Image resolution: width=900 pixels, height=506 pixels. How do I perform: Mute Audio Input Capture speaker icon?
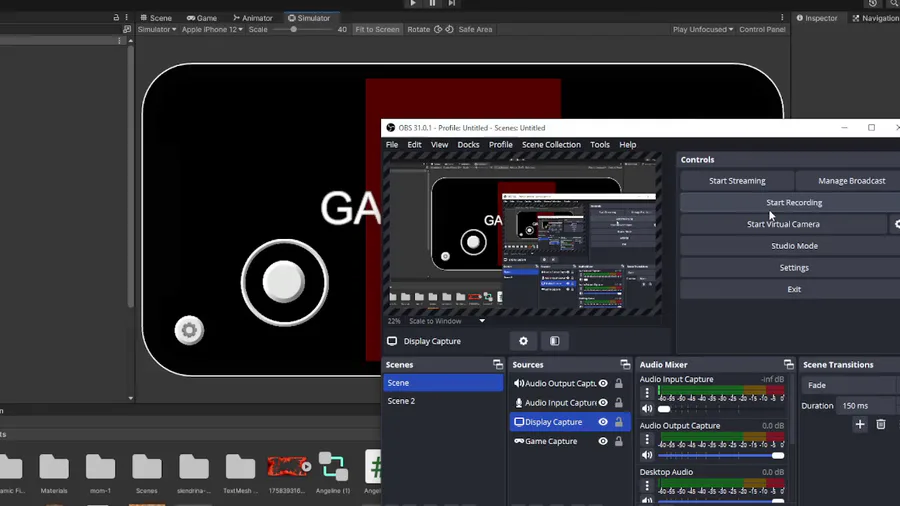[647, 409]
